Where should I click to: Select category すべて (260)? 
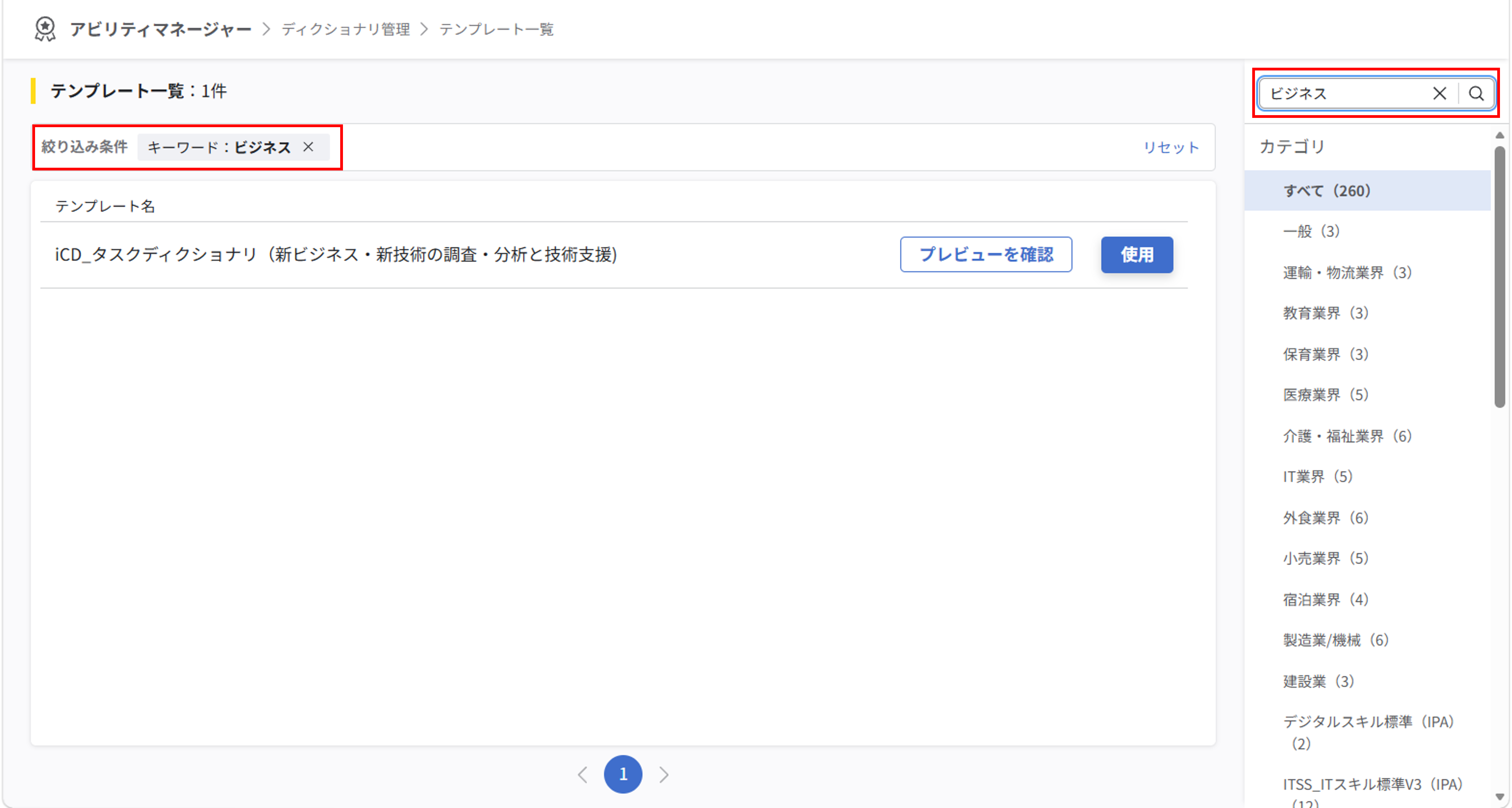point(1368,190)
